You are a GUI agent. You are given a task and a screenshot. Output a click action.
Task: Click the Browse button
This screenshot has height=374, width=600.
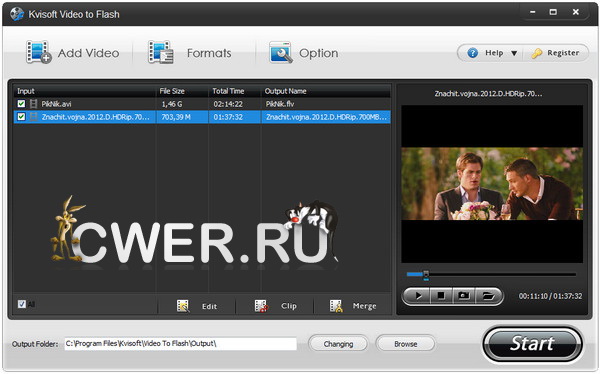406,344
